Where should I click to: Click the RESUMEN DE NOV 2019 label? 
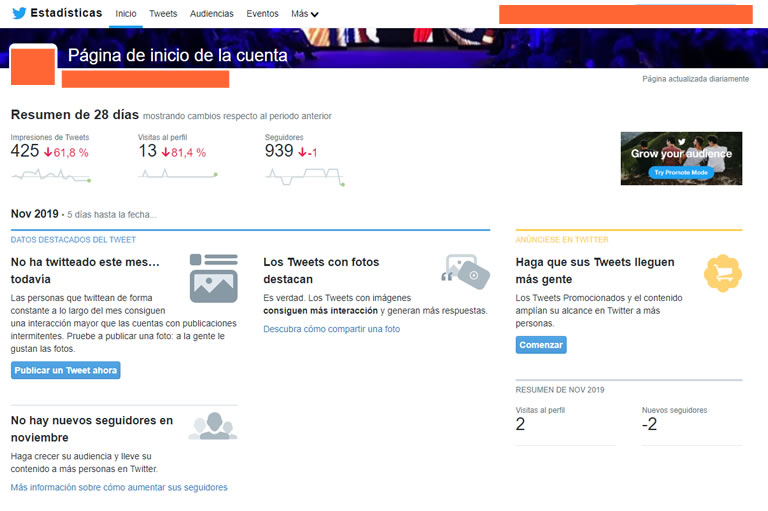coord(560,390)
